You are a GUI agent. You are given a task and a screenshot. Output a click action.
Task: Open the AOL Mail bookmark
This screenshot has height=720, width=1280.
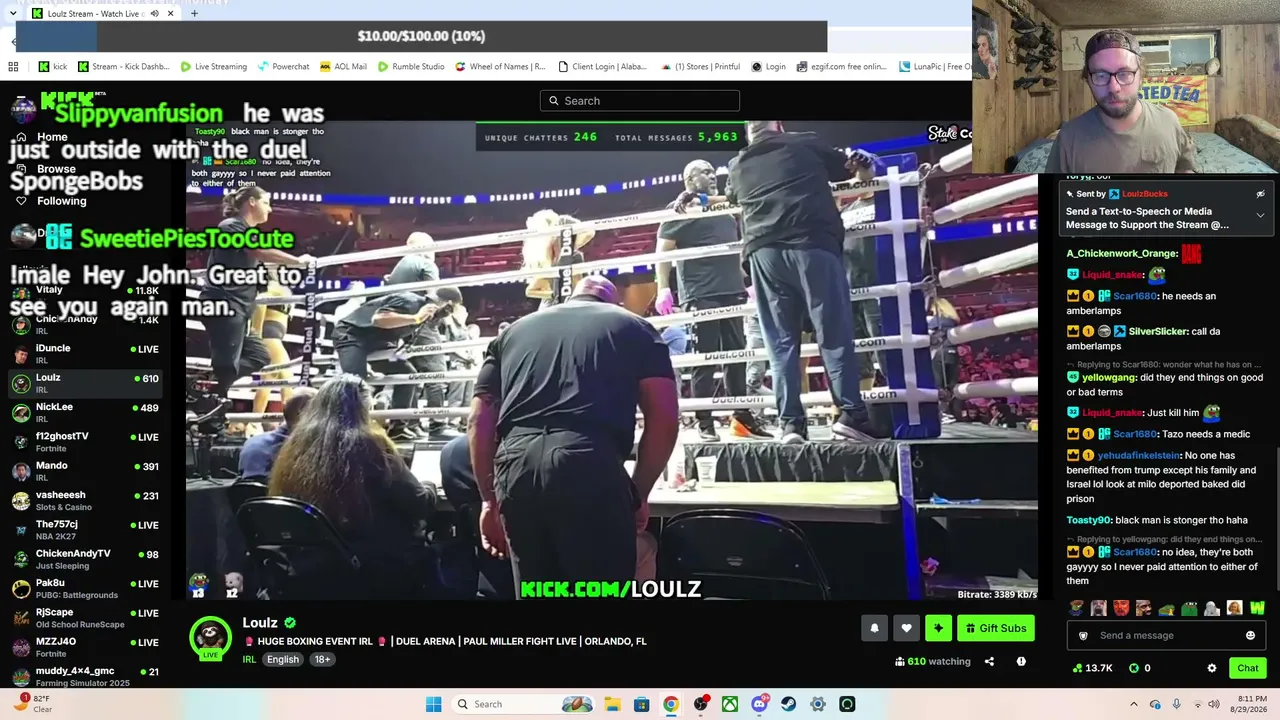[343, 67]
